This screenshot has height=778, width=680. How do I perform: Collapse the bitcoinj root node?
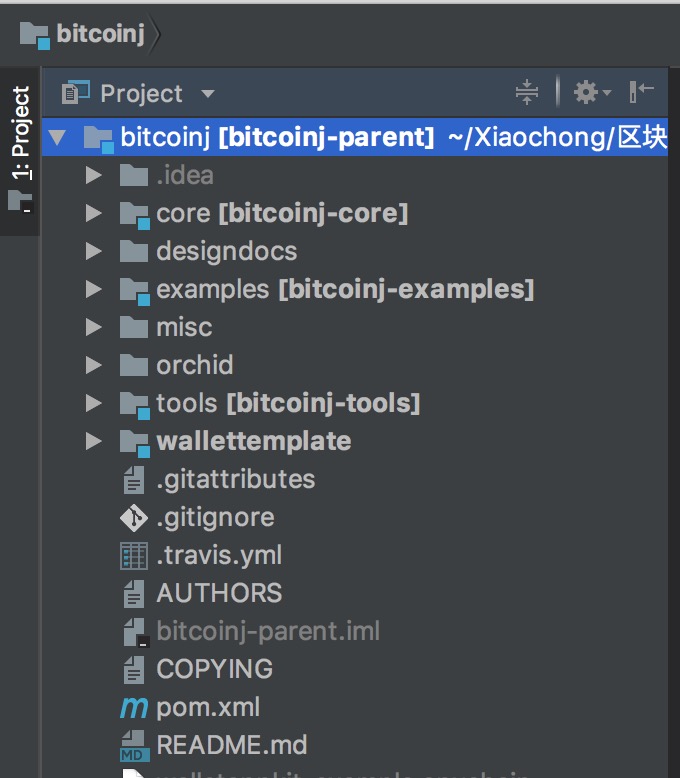click(58, 137)
